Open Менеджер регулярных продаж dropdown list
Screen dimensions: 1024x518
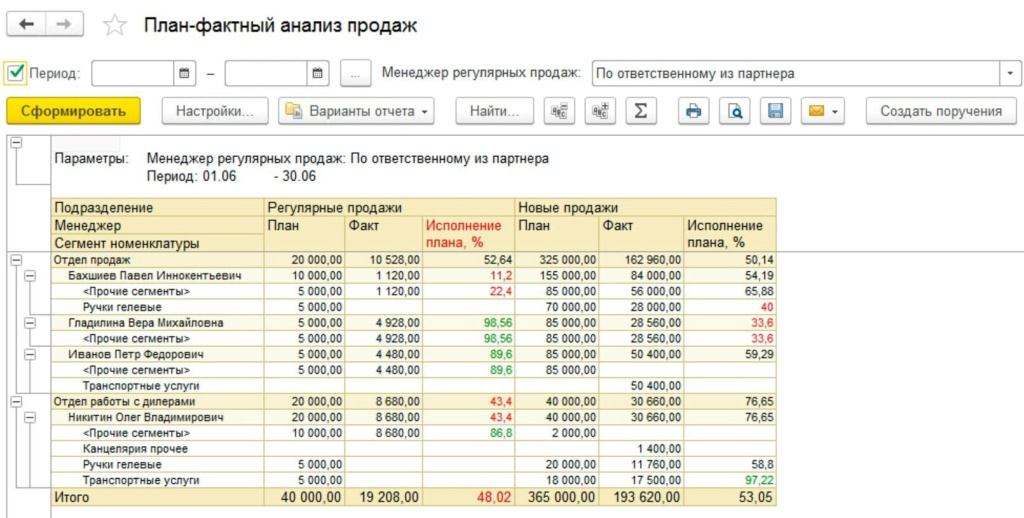point(1008,73)
